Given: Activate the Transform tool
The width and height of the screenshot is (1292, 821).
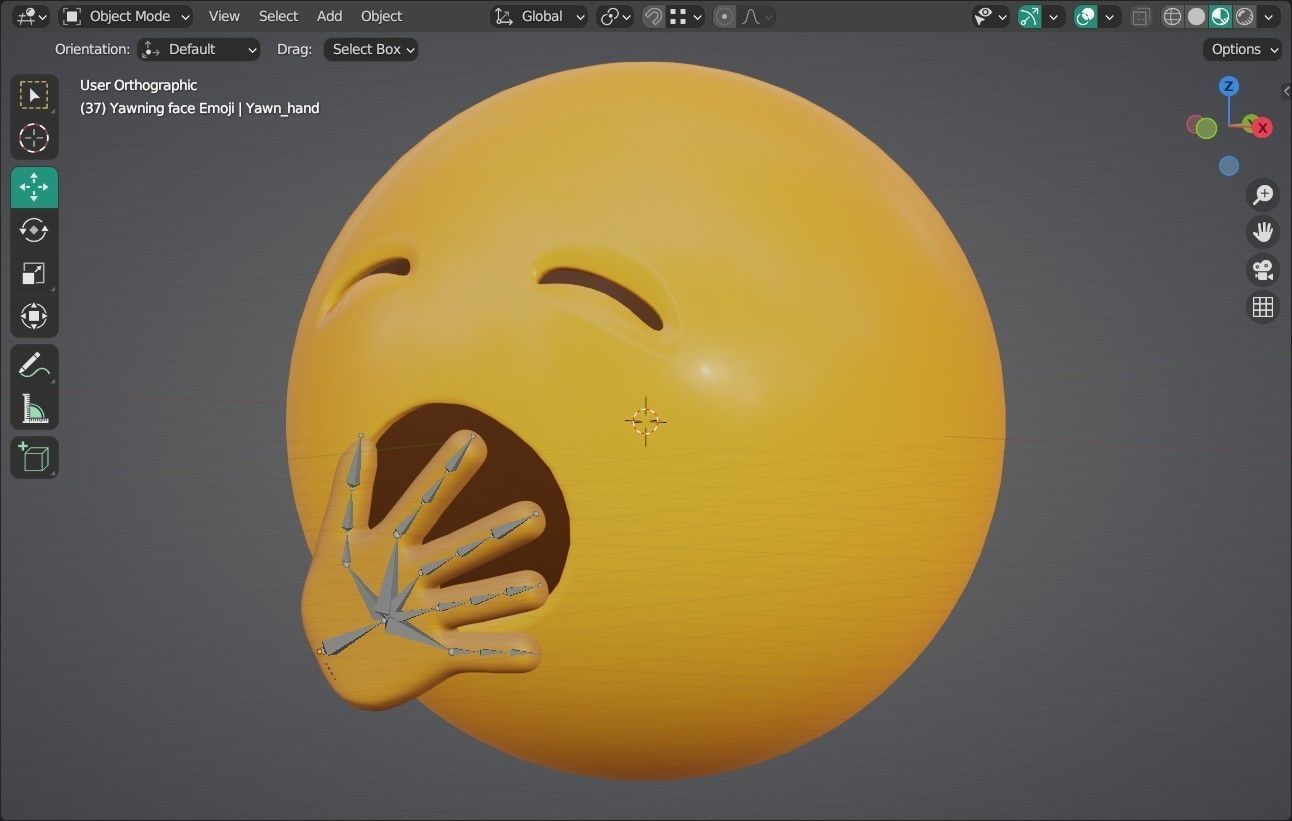Looking at the screenshot, I should pyautogui.click(x=34, y=316).
